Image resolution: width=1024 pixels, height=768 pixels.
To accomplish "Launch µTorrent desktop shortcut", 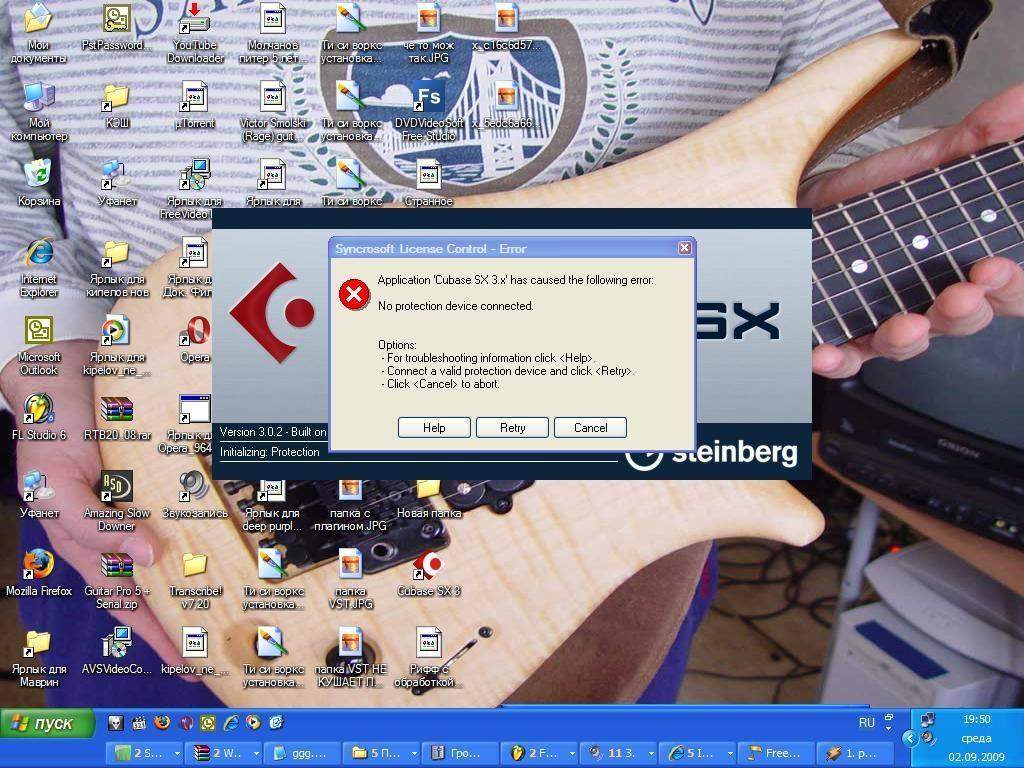I will [195, 106].
